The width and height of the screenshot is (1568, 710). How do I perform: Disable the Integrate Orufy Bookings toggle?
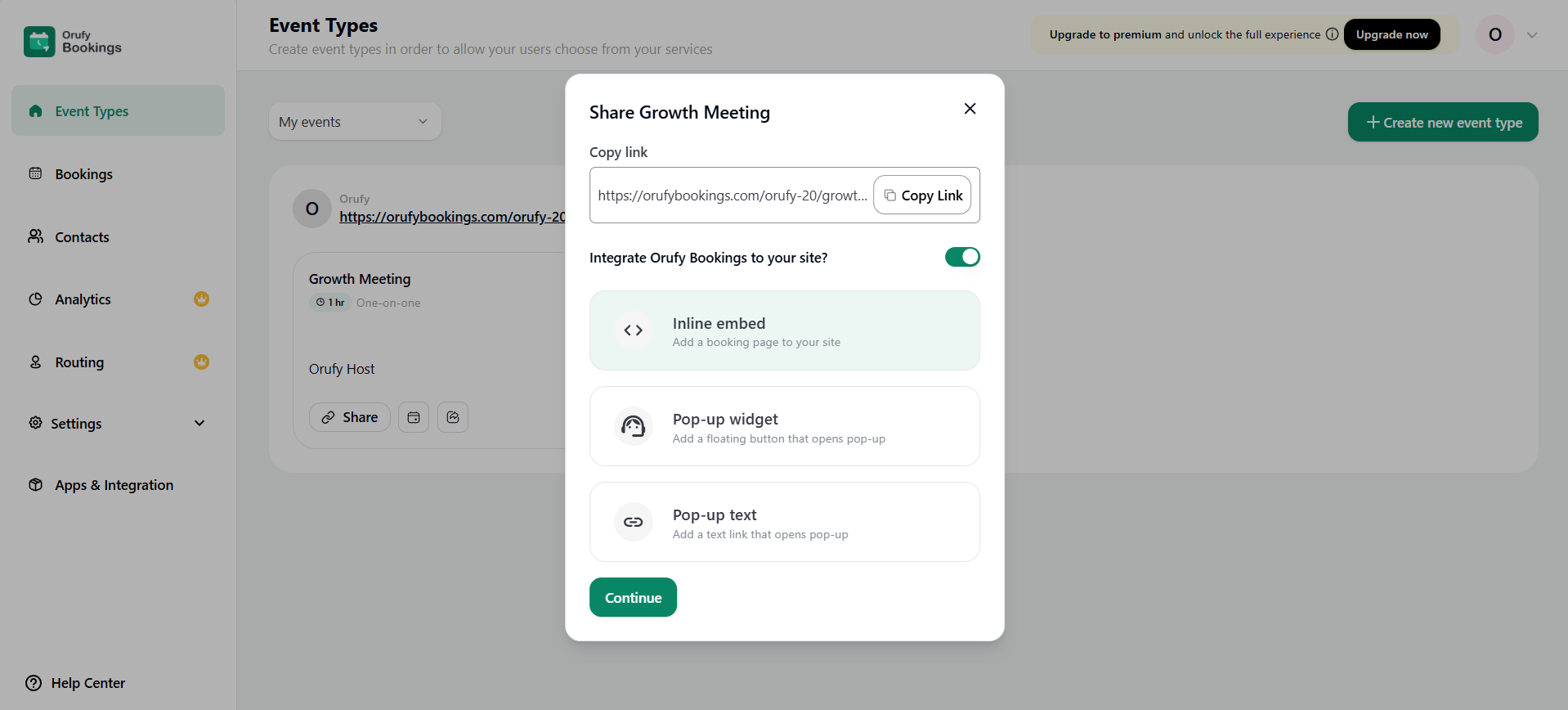(x=962, y=257)
